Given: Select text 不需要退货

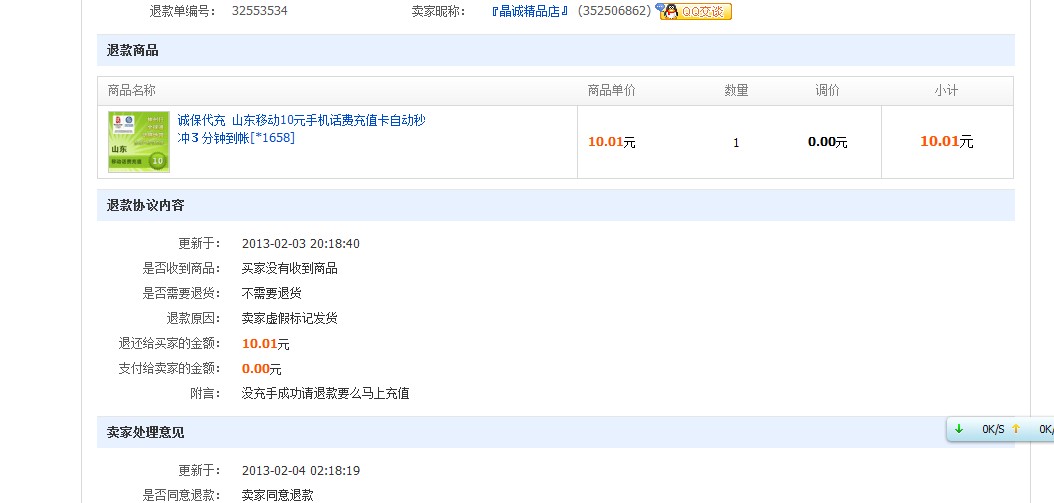Looking at the screenshot, I should (272, 293).
